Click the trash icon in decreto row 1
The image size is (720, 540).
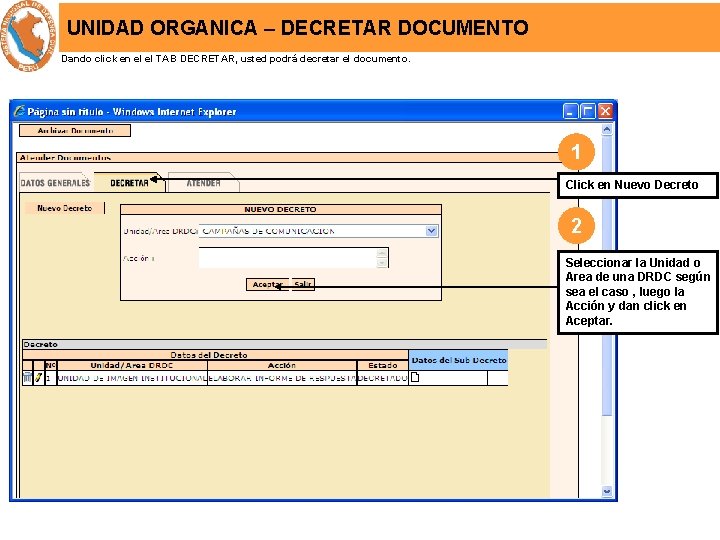[x=28, y=377]
